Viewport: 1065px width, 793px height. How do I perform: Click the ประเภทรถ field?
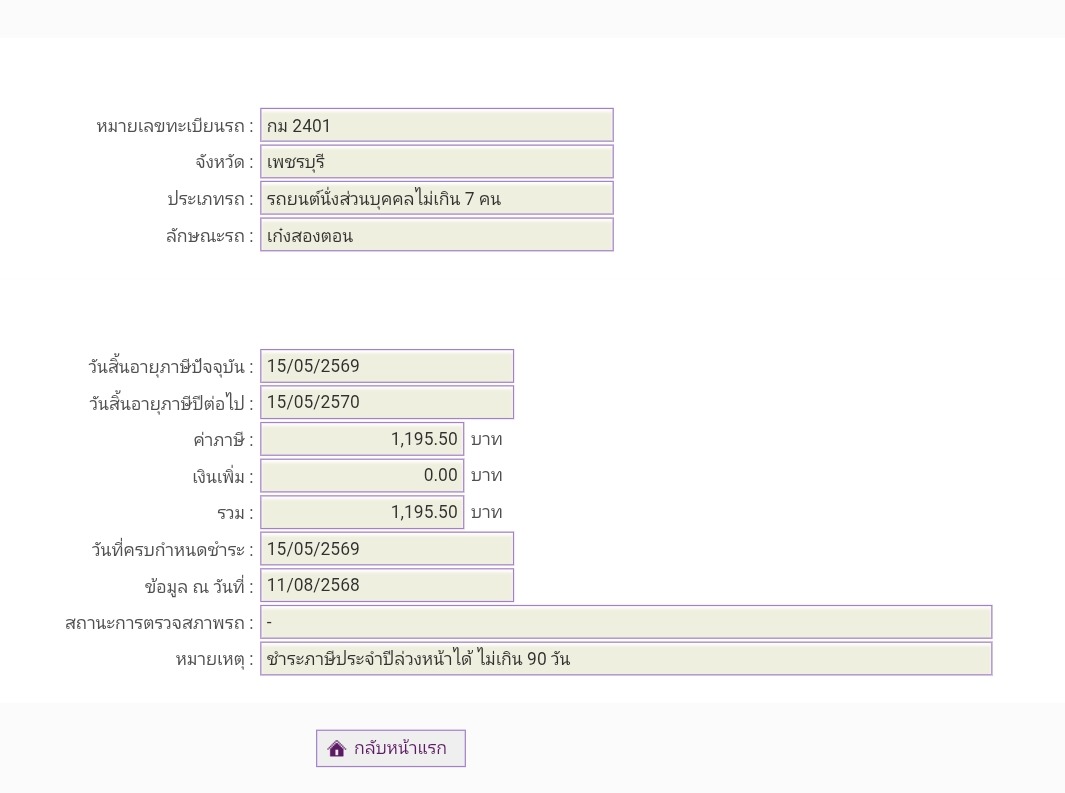(x=436, y=198)
